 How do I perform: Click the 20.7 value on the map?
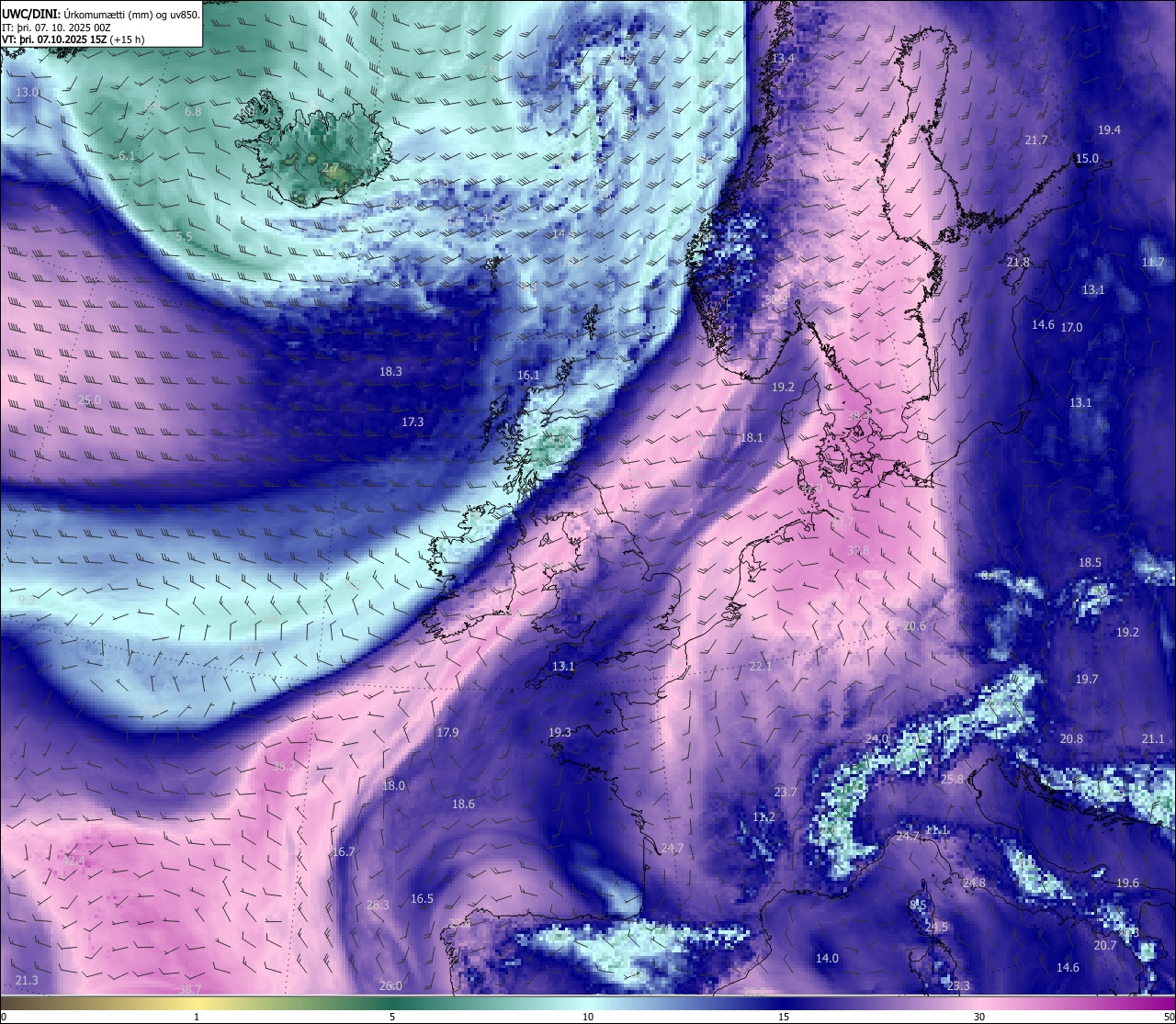click(1105, 946)
